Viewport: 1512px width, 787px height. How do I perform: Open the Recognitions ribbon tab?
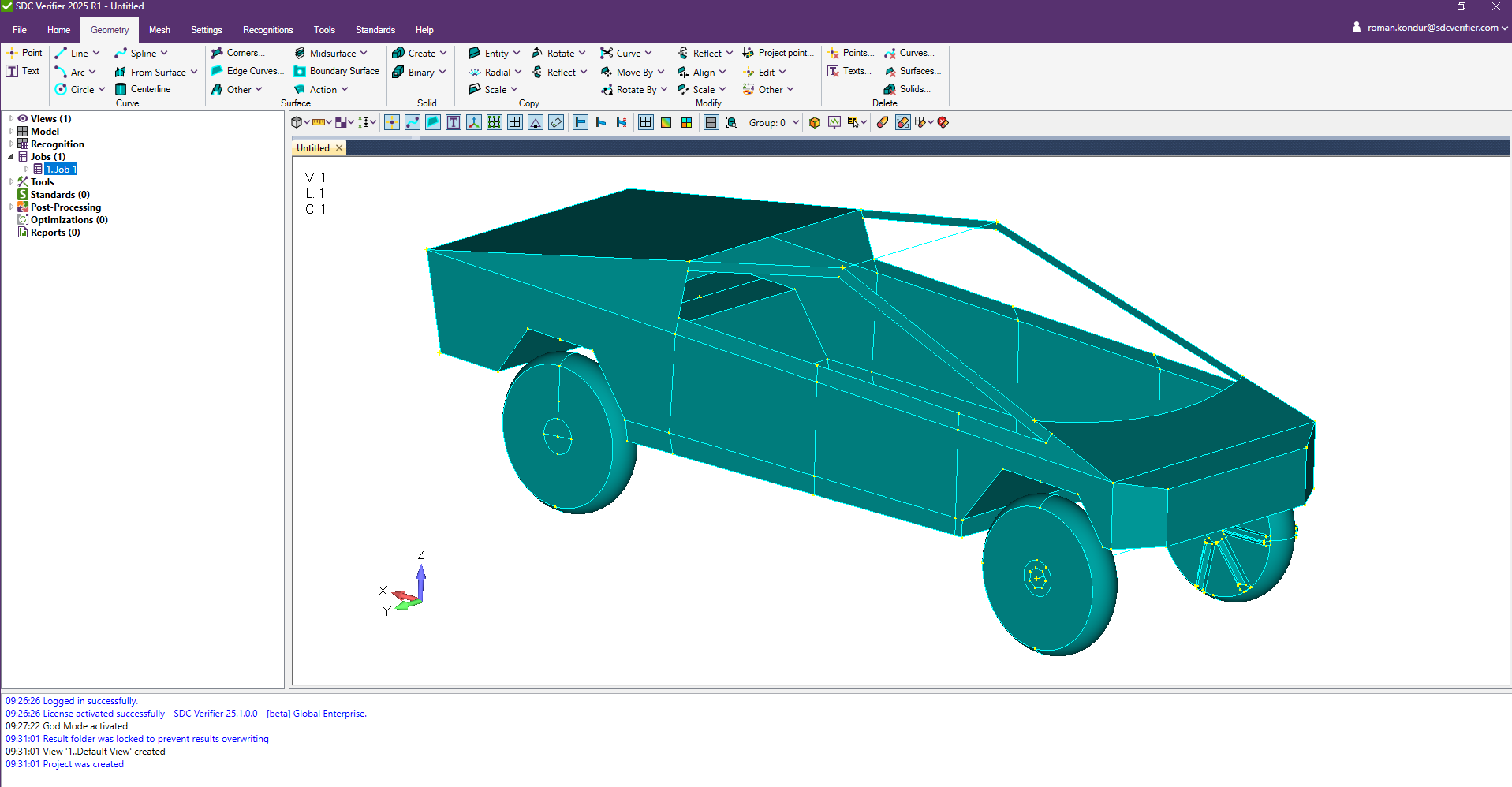[x=268, y=30]
